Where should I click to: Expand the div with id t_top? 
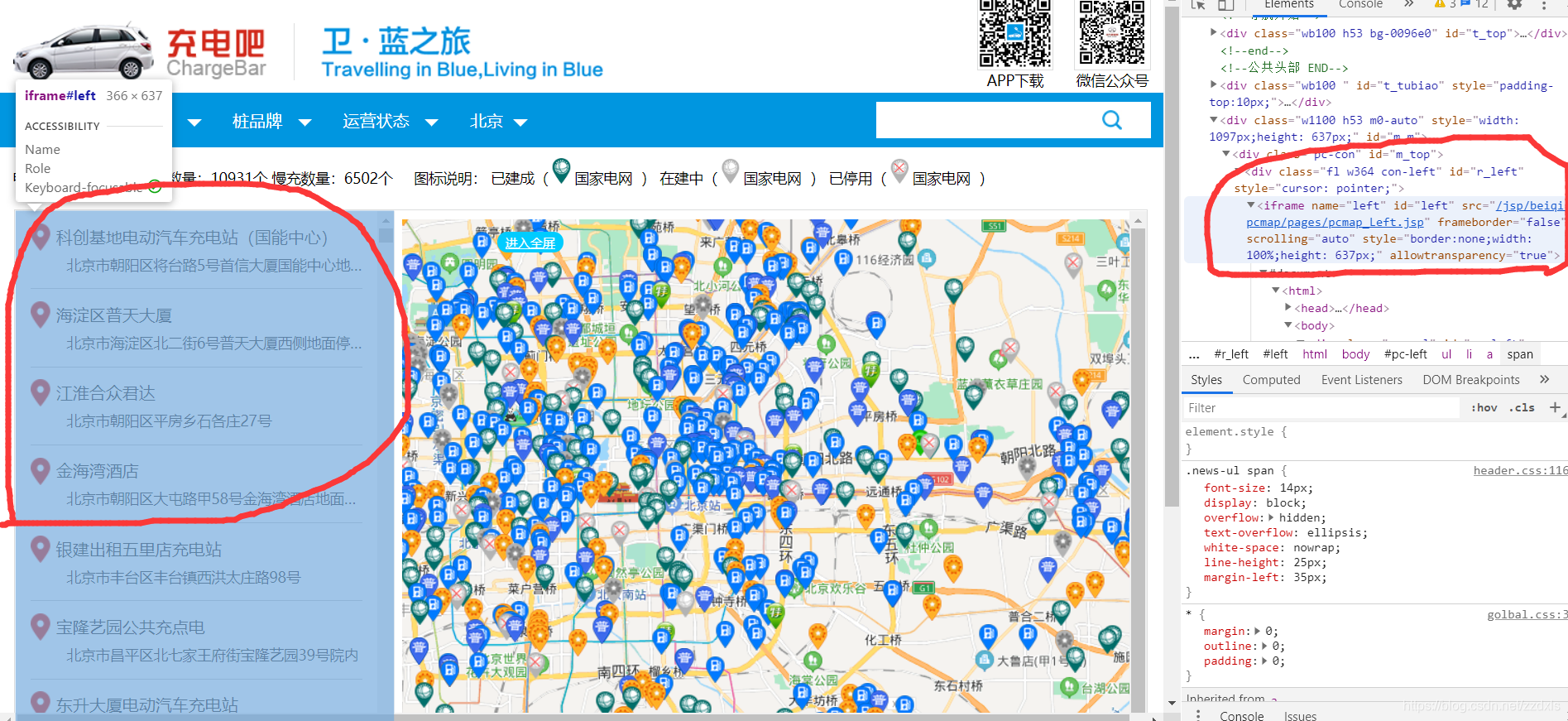[x=1214, y=33]
